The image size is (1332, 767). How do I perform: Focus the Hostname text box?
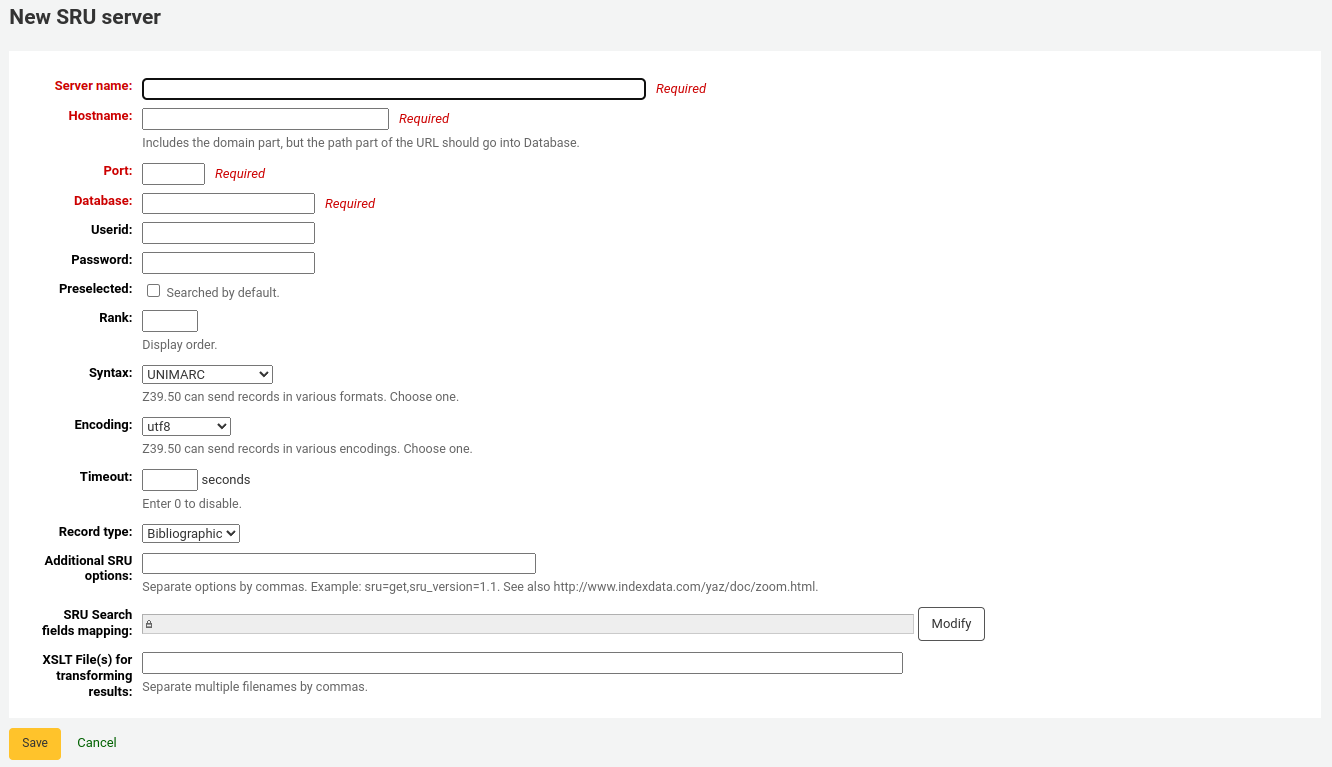coord(265,119)
